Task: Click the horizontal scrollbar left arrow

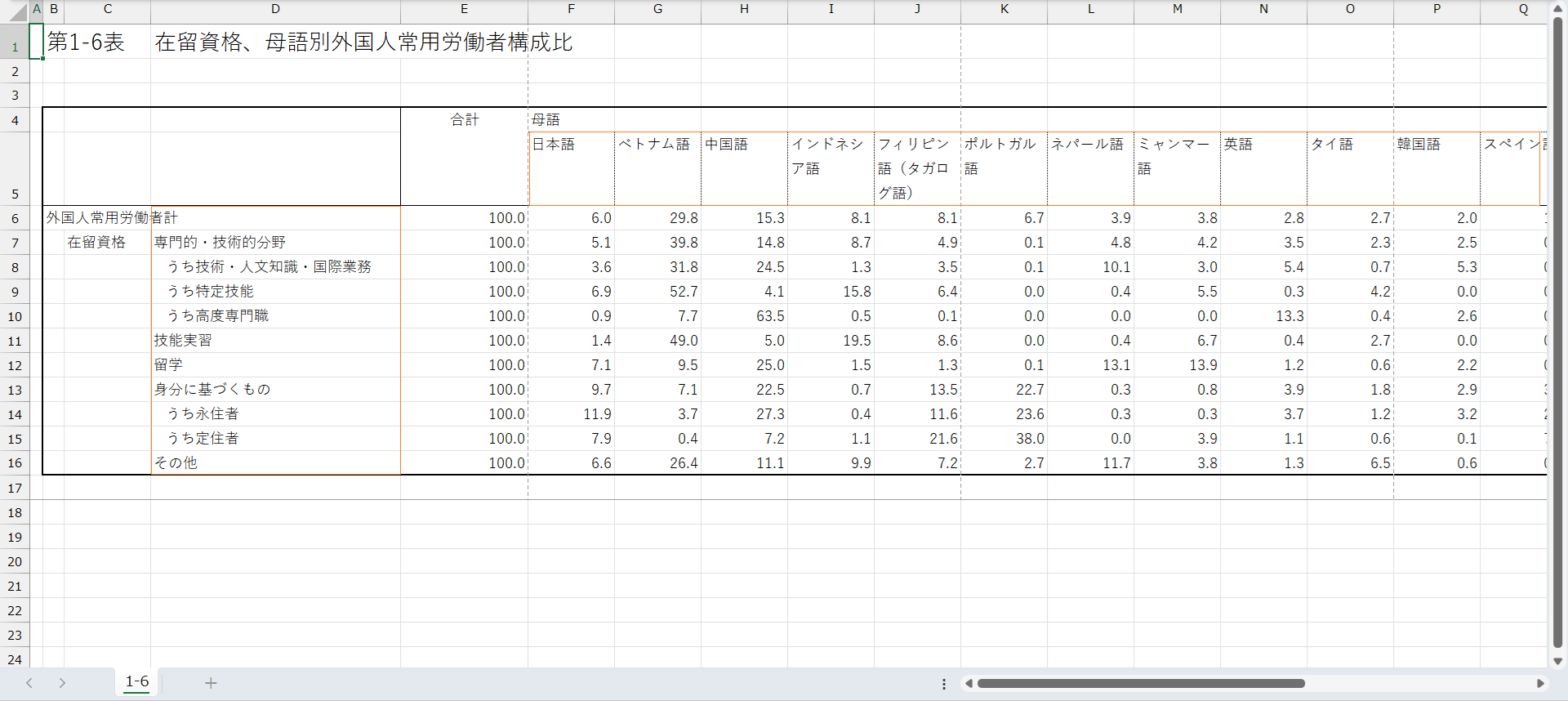Action: click(x=969, y=683)
